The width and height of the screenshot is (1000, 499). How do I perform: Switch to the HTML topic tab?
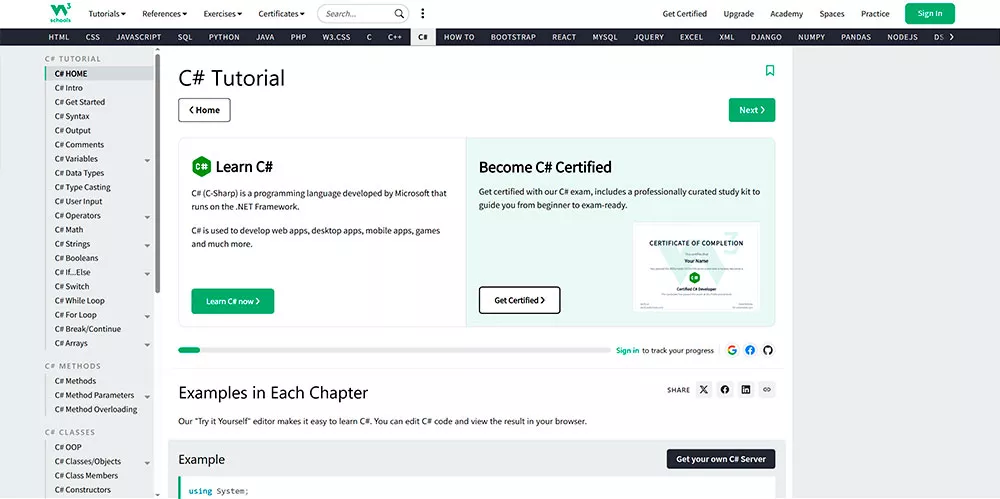(x=59, y=37)
